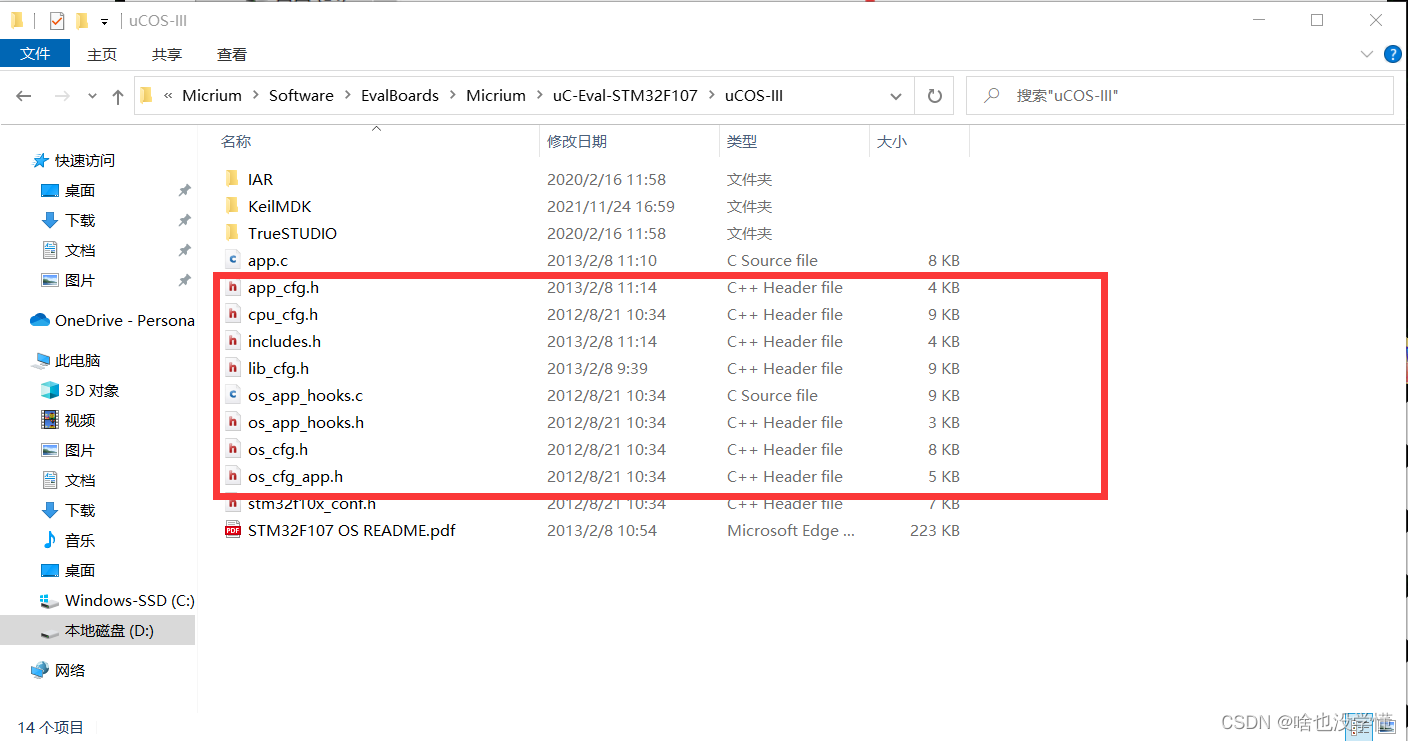Click the KeilMDK folder icon
Image resolution: width=1408 pixels, height=741 pixels.
[233, 206]
